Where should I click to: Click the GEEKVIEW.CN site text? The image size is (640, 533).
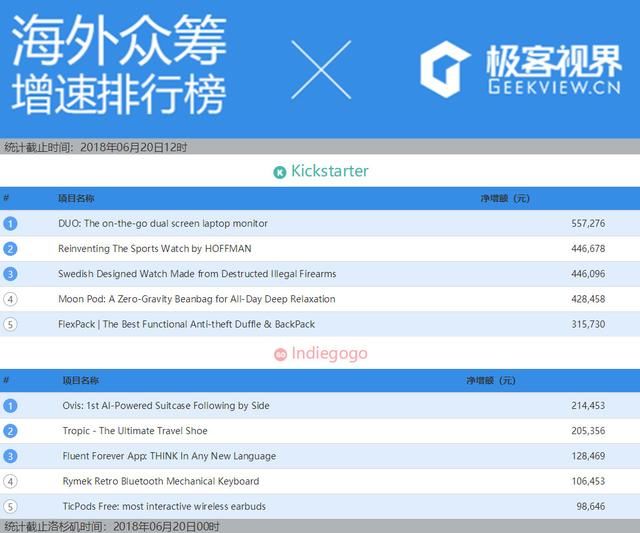554,87
